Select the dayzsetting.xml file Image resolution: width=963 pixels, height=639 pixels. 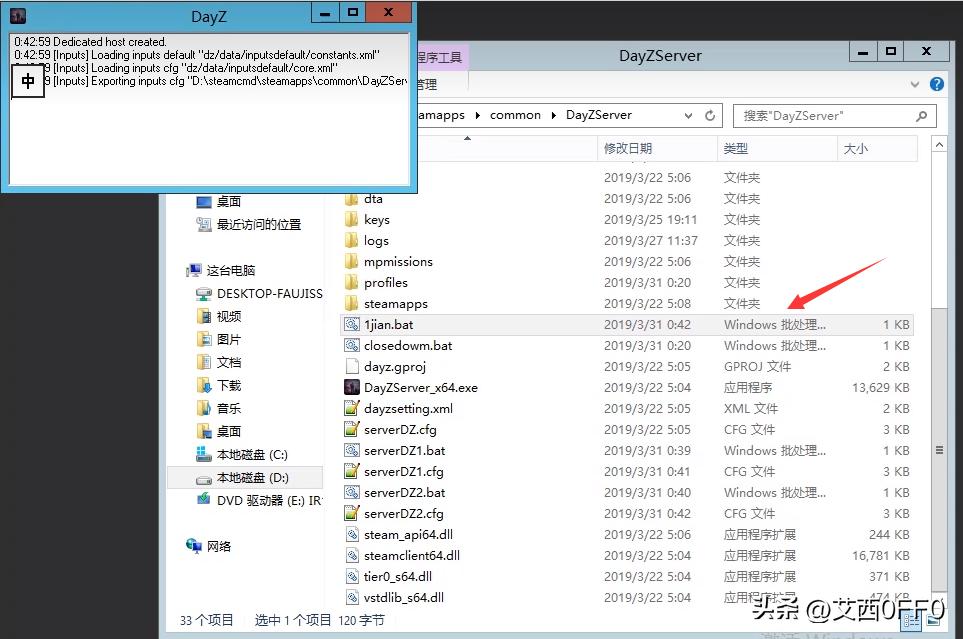click(410, 408)
